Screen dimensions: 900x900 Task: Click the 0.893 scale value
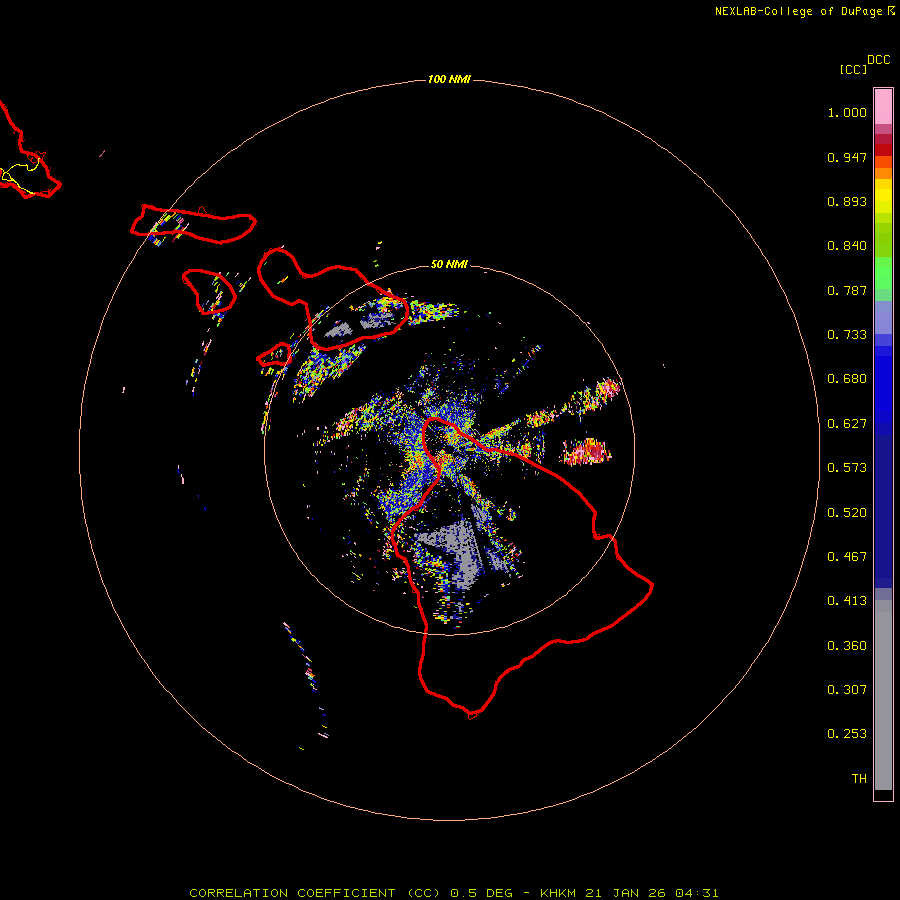pyautogui.click(x=847, y=201)
